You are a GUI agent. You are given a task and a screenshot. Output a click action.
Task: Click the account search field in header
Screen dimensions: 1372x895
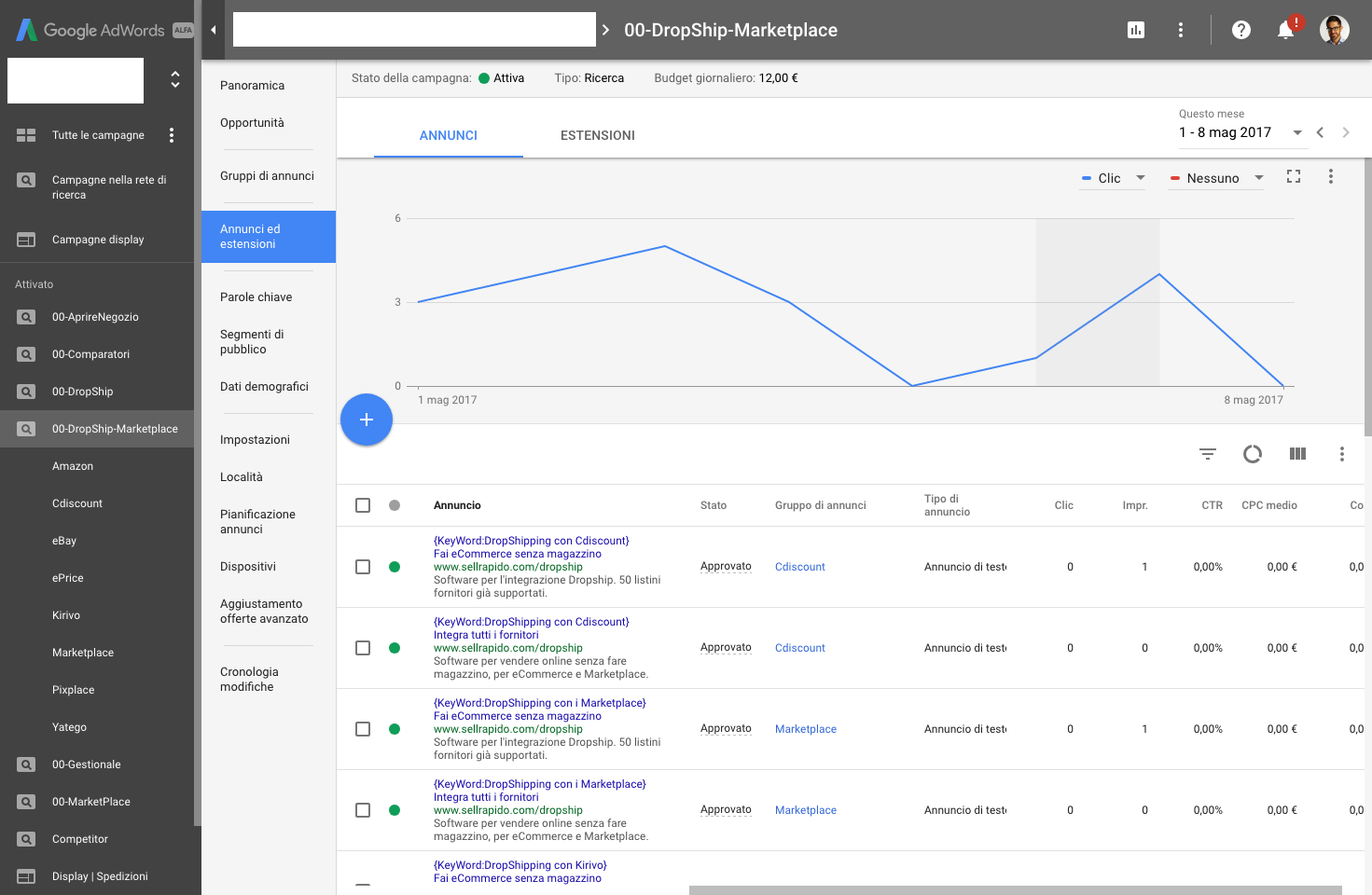coord(414,30)
